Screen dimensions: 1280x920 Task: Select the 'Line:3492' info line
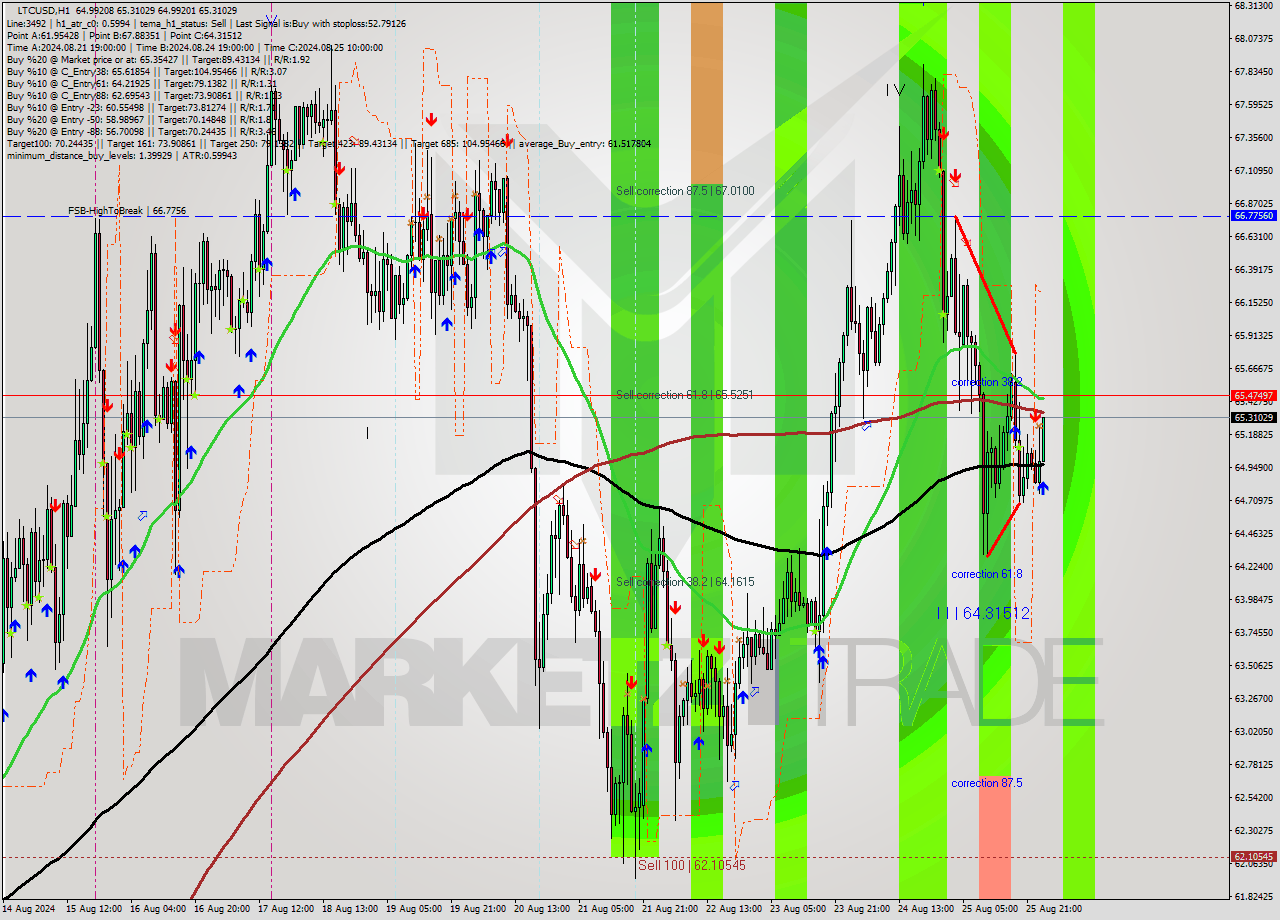205,23
